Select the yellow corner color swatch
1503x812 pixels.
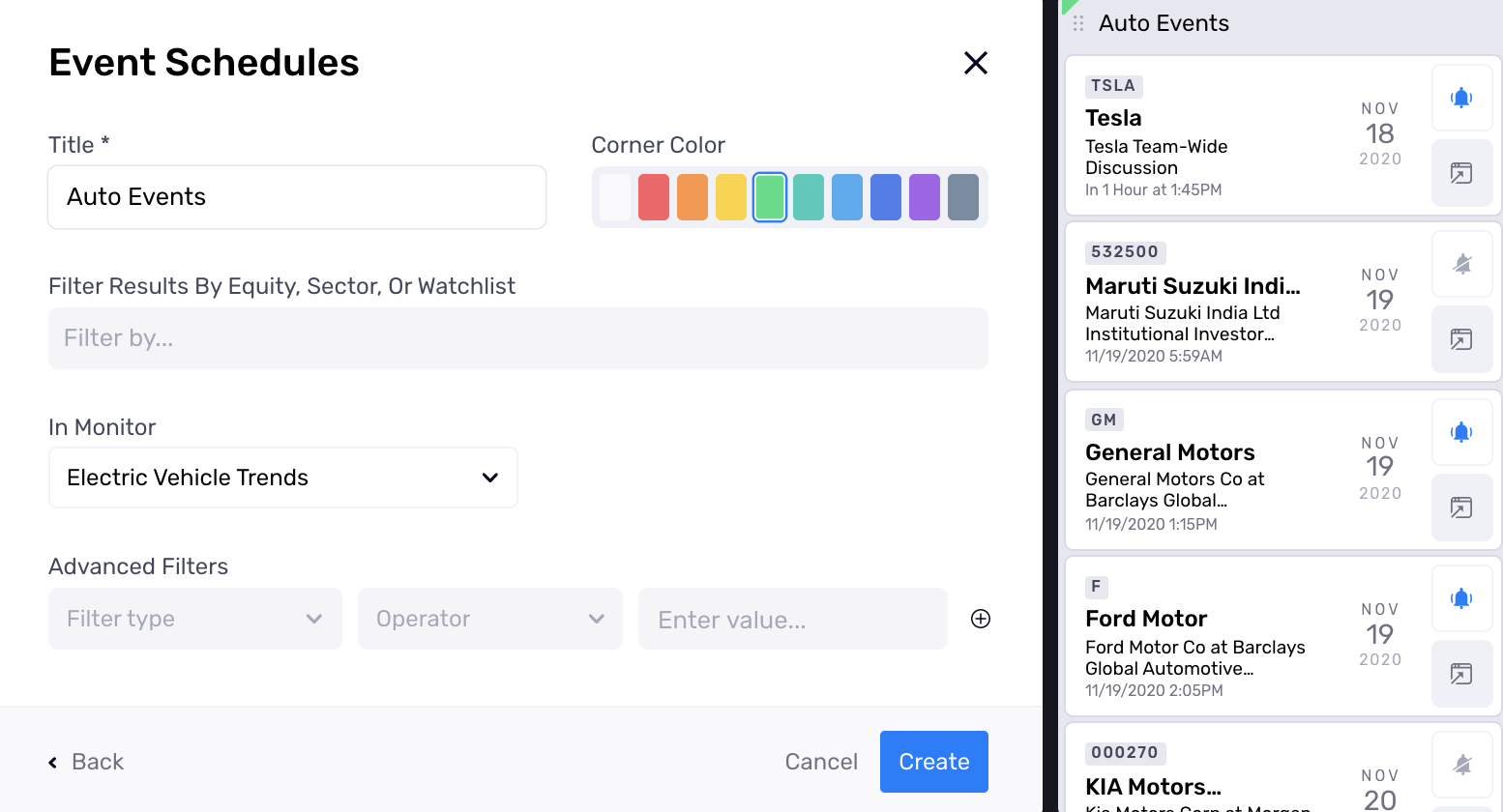pyautogui.click(x=731, y=197)
